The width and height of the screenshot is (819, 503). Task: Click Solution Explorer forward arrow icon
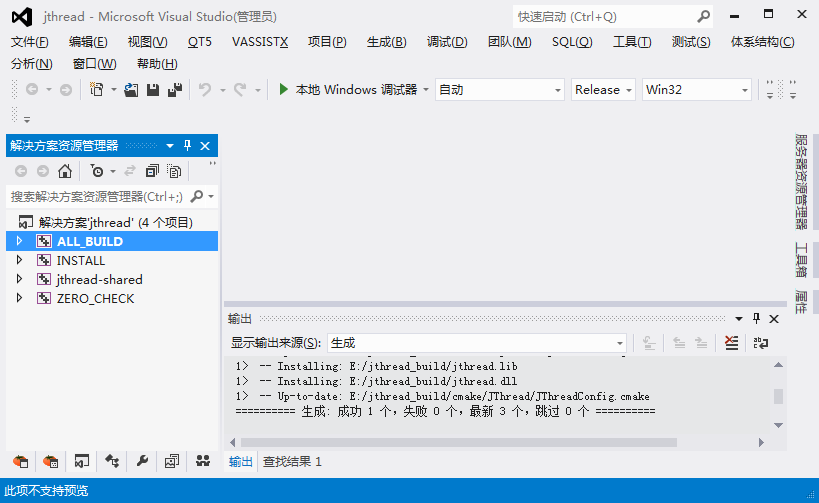click(43, 171)
